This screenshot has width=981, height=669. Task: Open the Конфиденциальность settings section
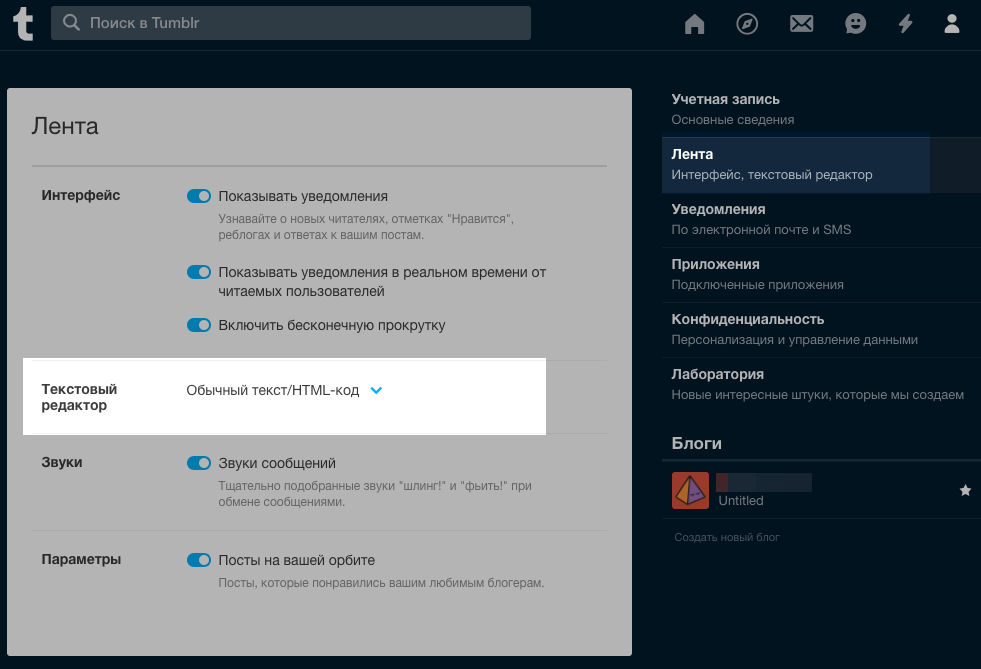tap(821, 330)
